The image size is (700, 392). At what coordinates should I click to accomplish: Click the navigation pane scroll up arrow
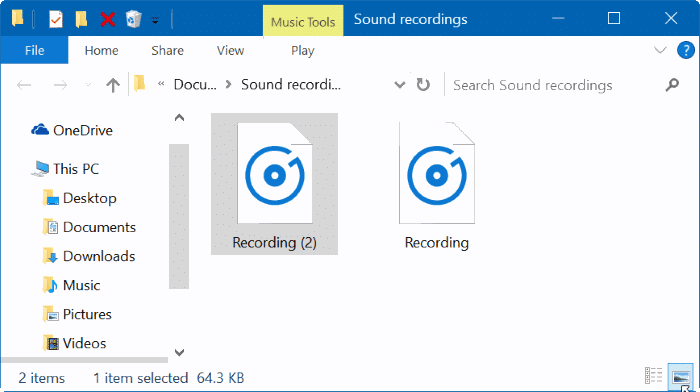(x=179, y=118)
